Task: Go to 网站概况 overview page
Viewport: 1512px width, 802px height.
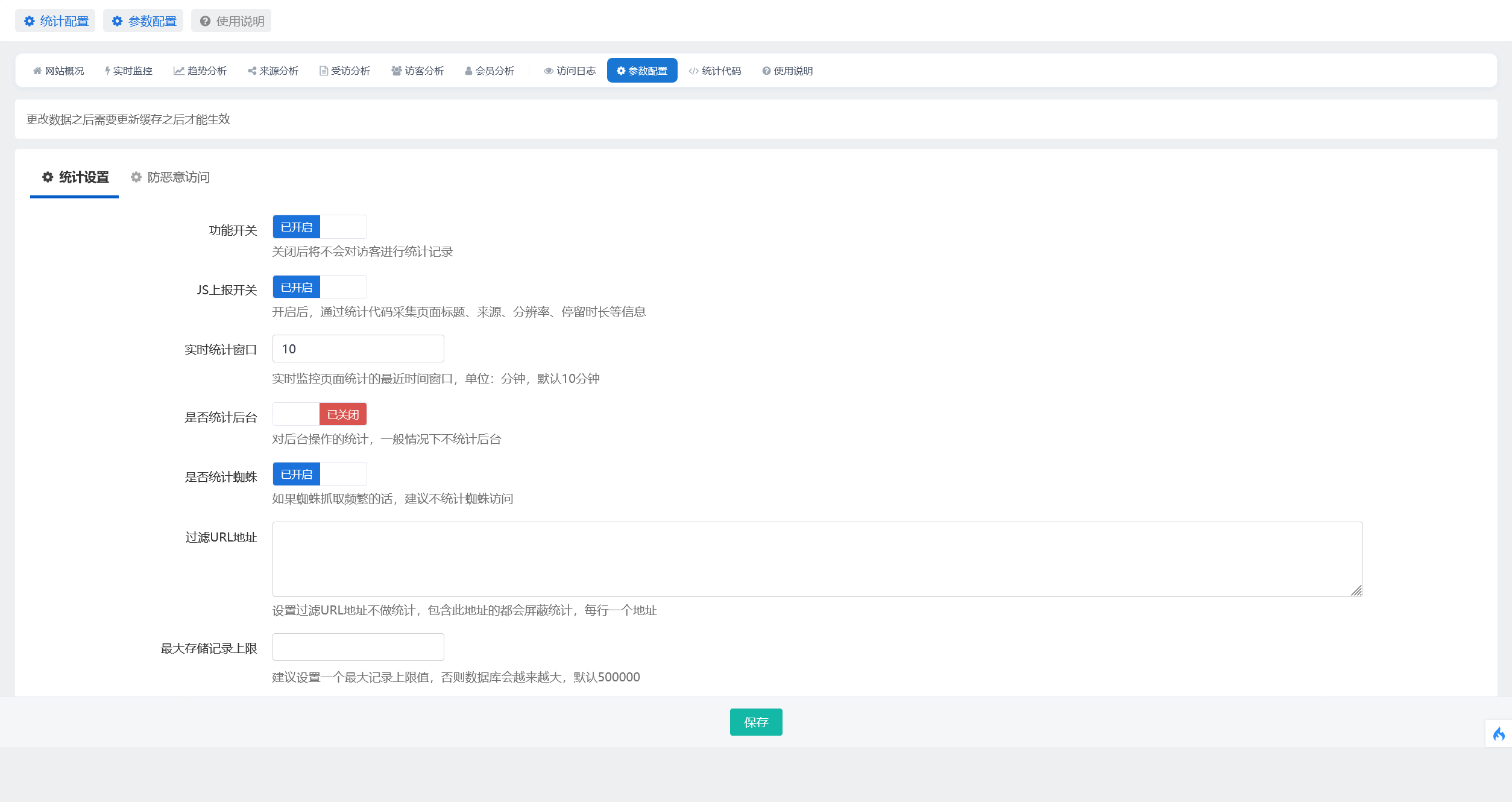Action: [58, 71]
